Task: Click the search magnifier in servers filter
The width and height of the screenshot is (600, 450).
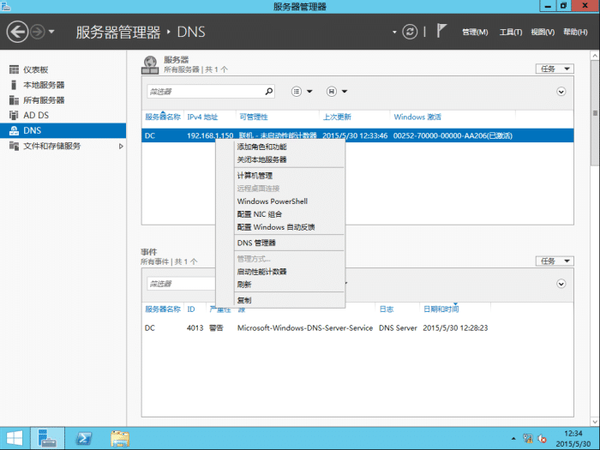Action: (x=269, y=91)
